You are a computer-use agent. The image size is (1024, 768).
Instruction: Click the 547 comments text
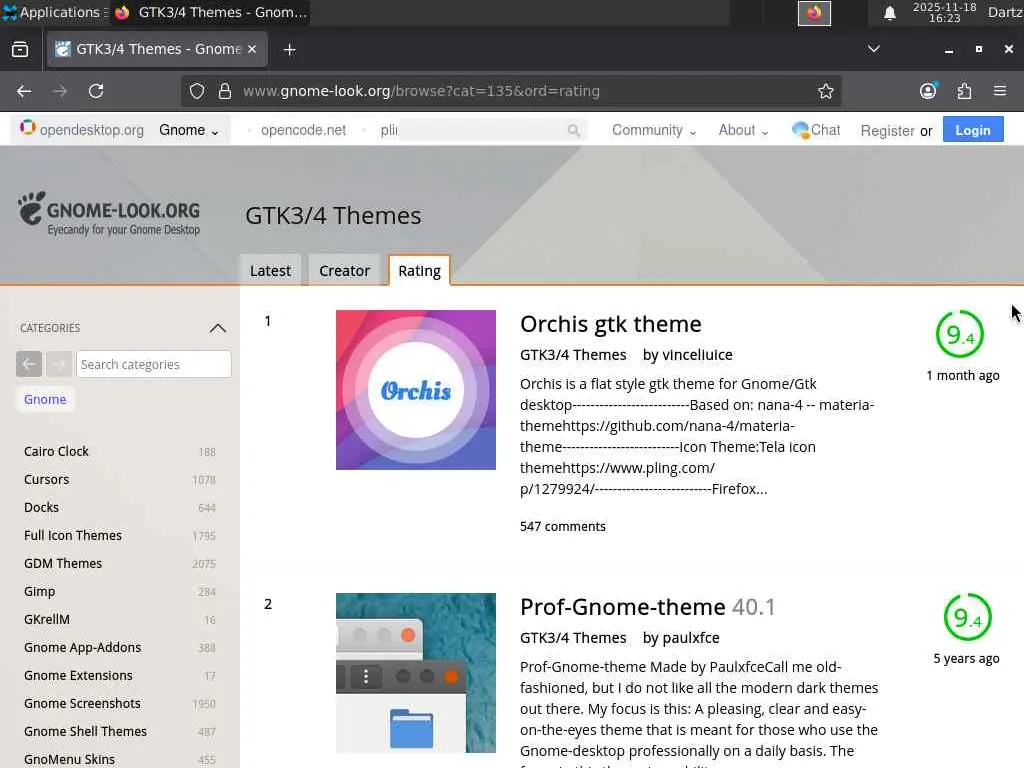coord(562,526)
